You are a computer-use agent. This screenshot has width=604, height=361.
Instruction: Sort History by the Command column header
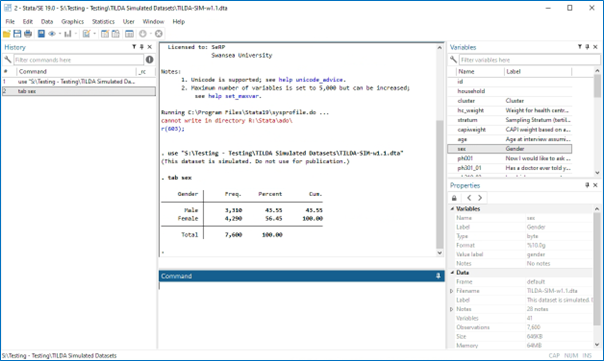(77, 71)
